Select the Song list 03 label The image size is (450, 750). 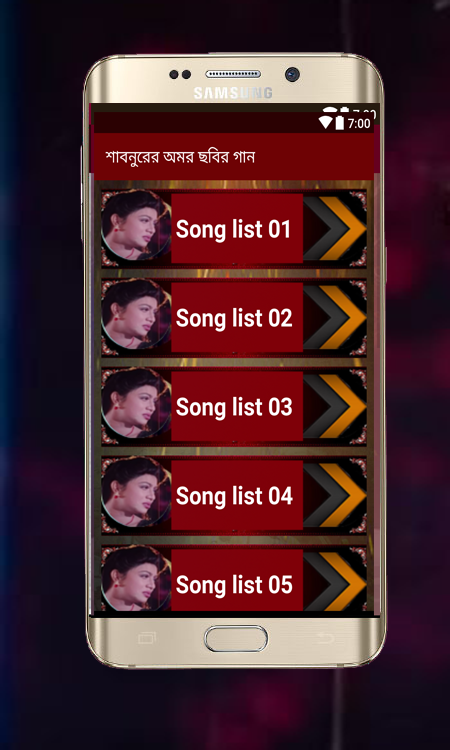point(234,407)
